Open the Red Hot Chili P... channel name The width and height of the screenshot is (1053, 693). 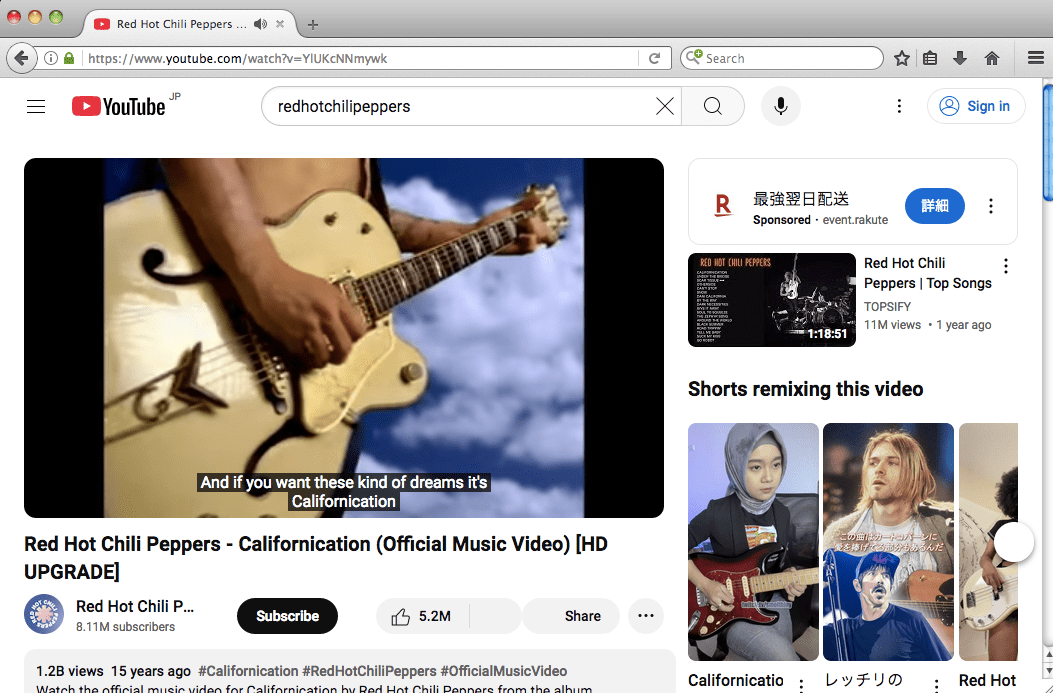click(x=135, y=606)
